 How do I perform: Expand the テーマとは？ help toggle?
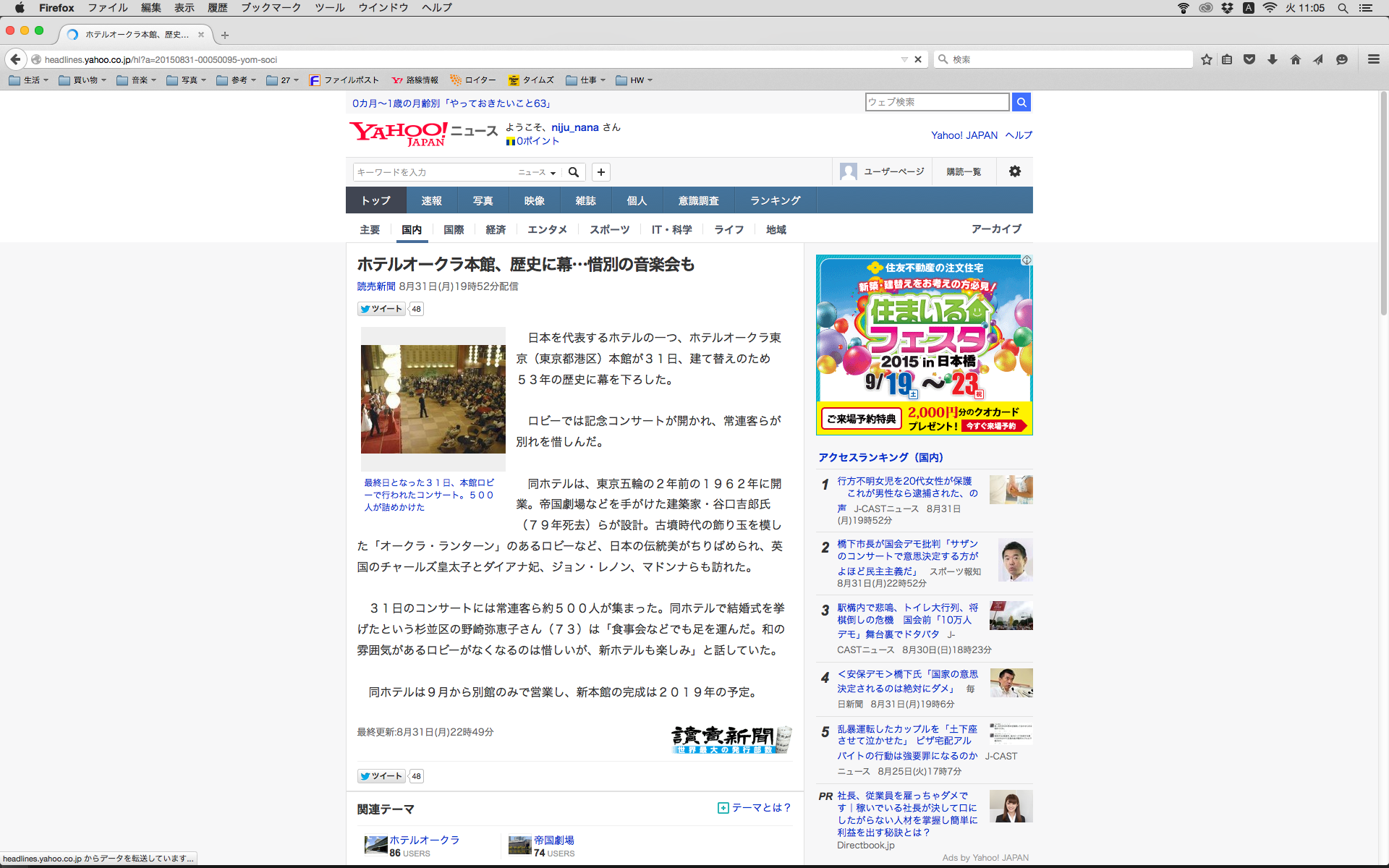(x=755, y=807)
